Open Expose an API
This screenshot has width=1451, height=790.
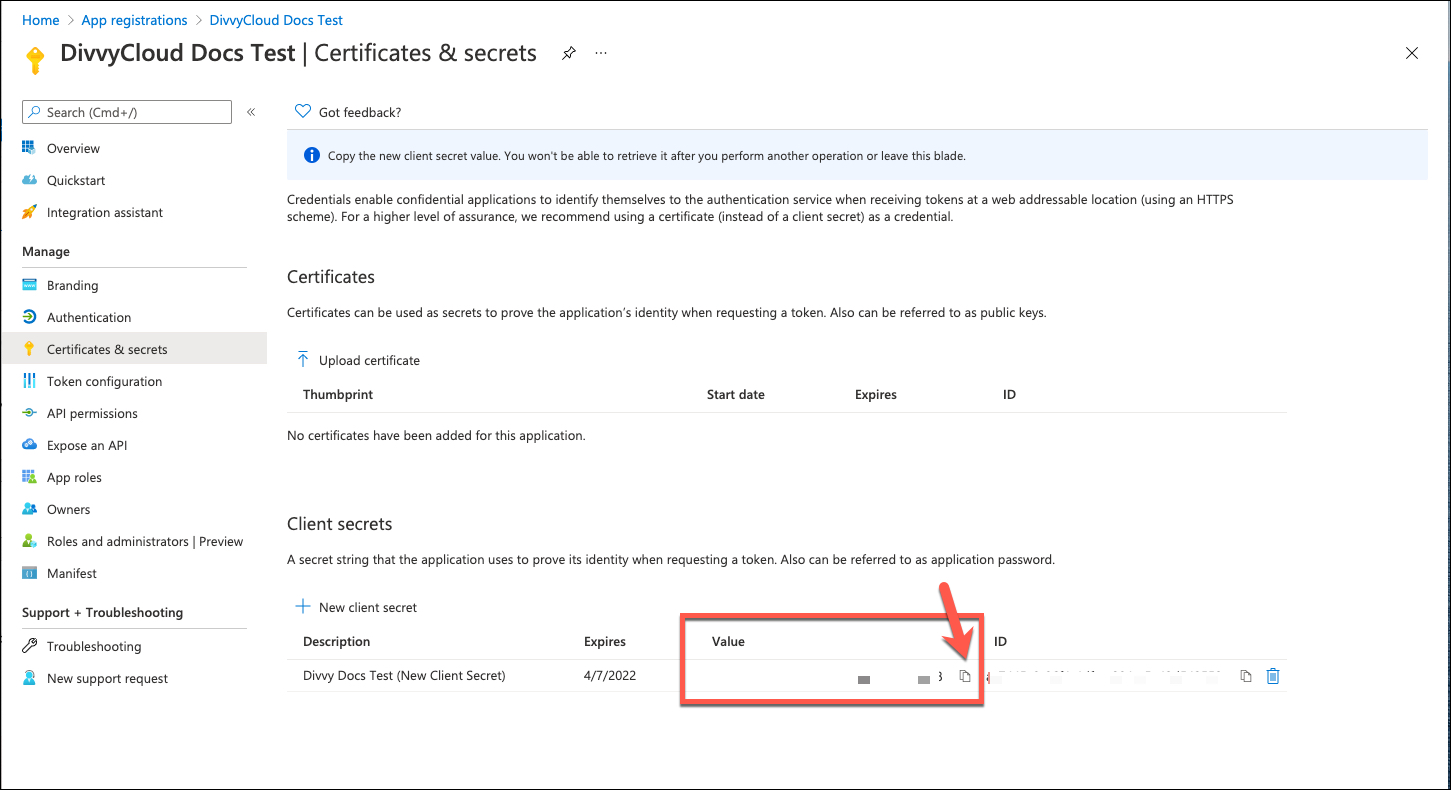click(87, 445)
